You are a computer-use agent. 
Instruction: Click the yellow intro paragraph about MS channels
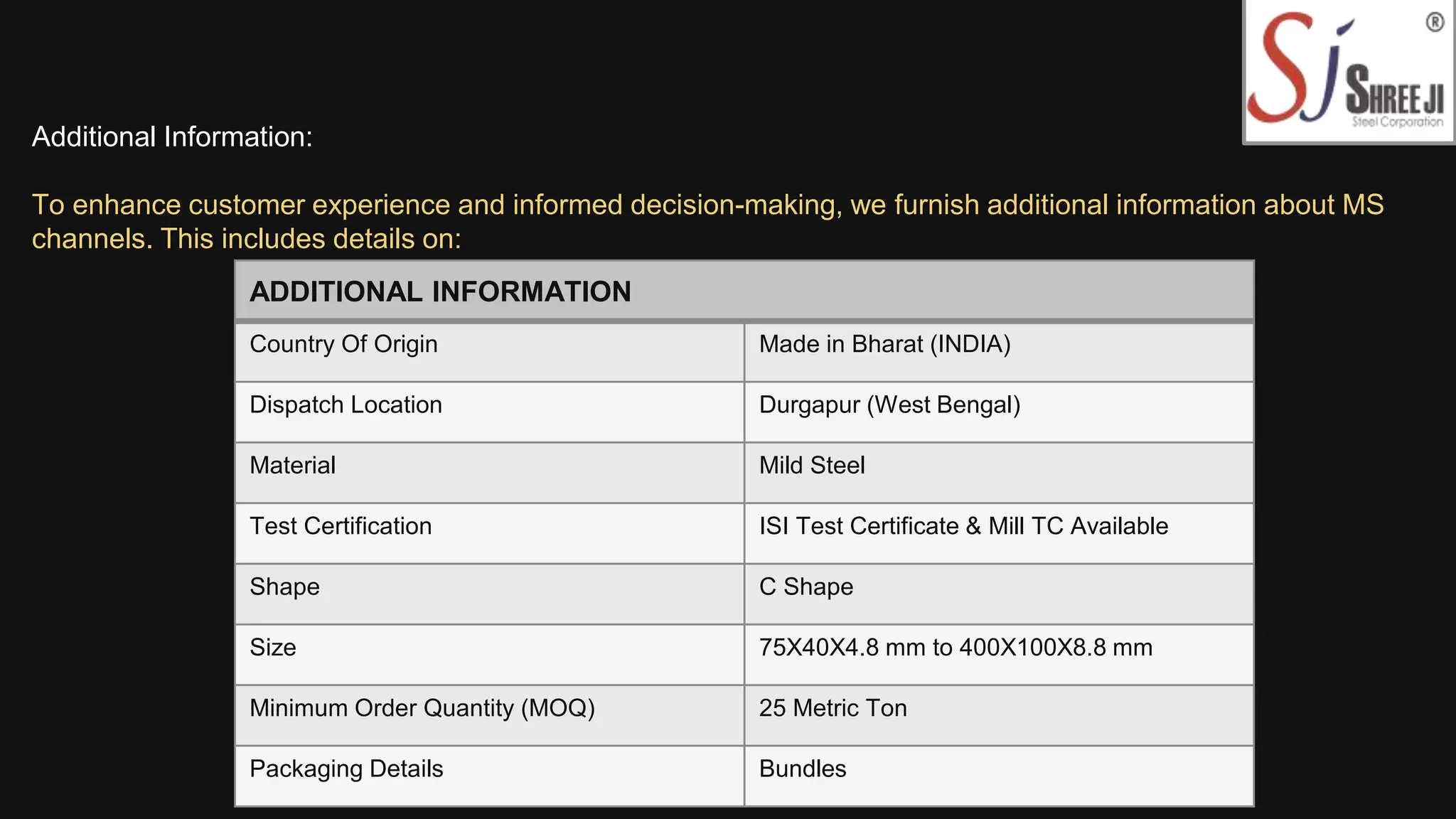pyautogui.click(x=707, y=221)
